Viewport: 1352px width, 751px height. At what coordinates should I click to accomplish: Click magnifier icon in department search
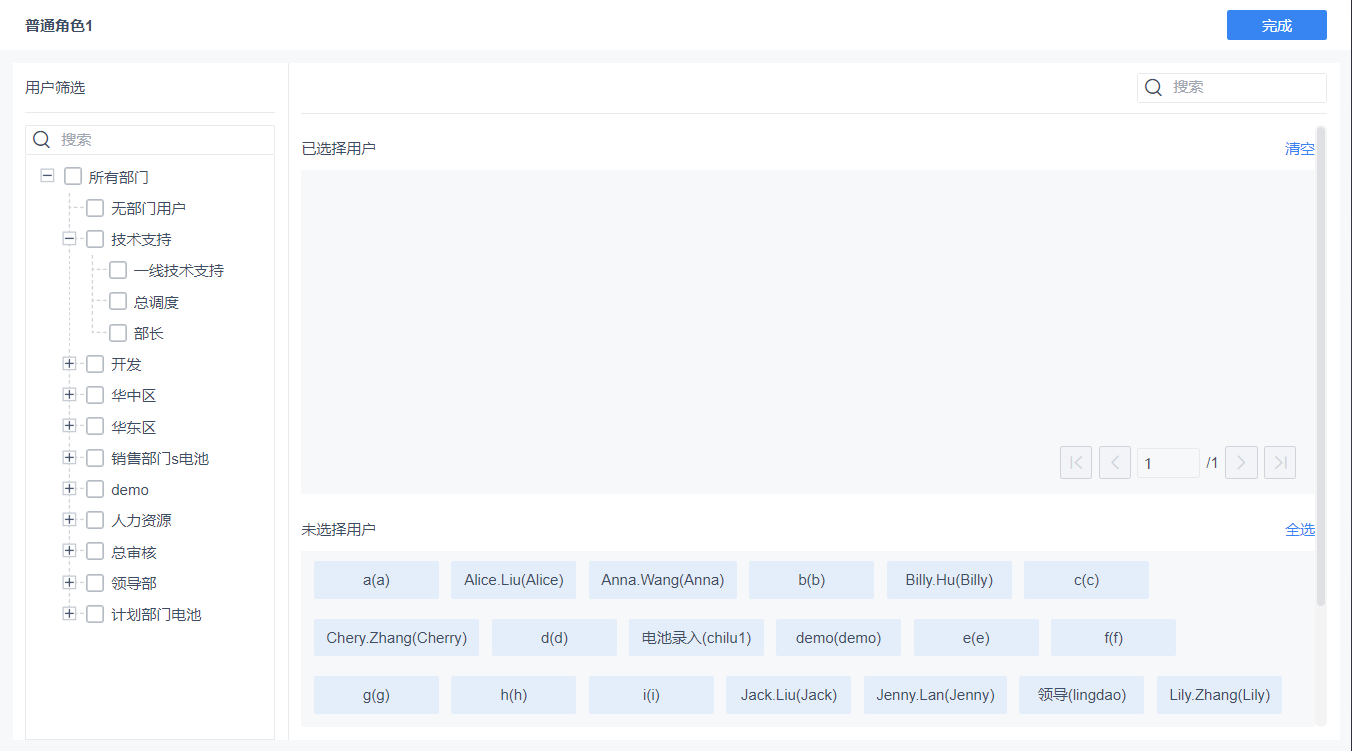[41, 140]
